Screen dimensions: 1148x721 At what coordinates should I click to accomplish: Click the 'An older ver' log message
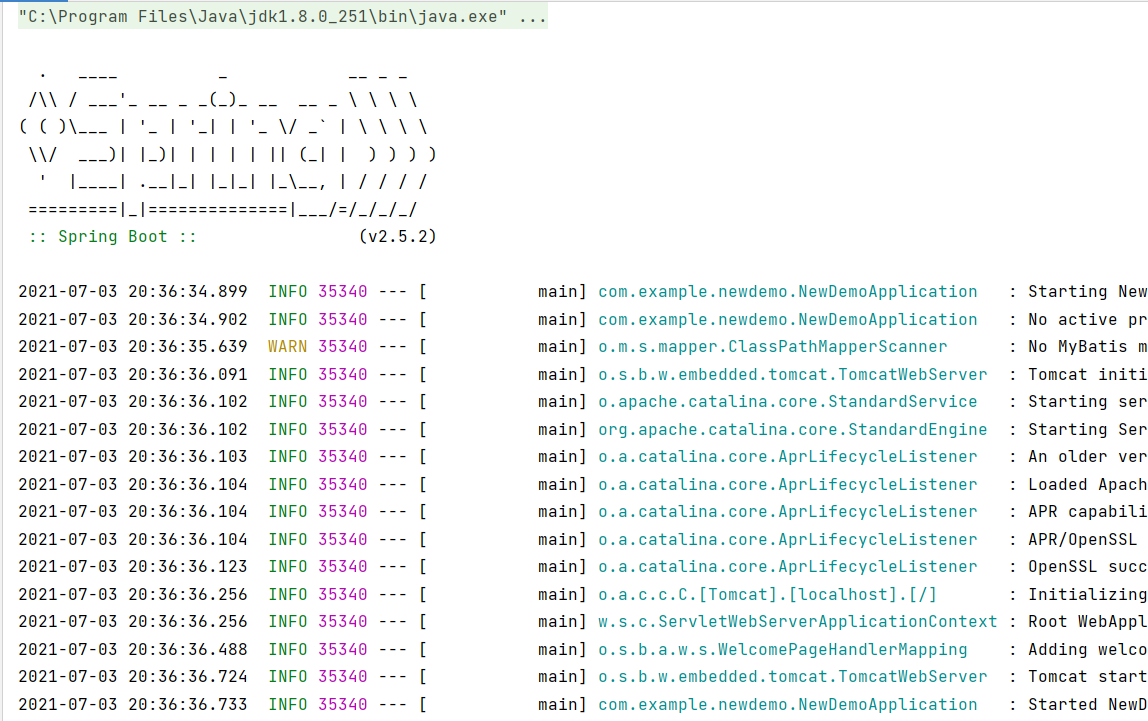pyautogui.click(x=1087, y=456)
